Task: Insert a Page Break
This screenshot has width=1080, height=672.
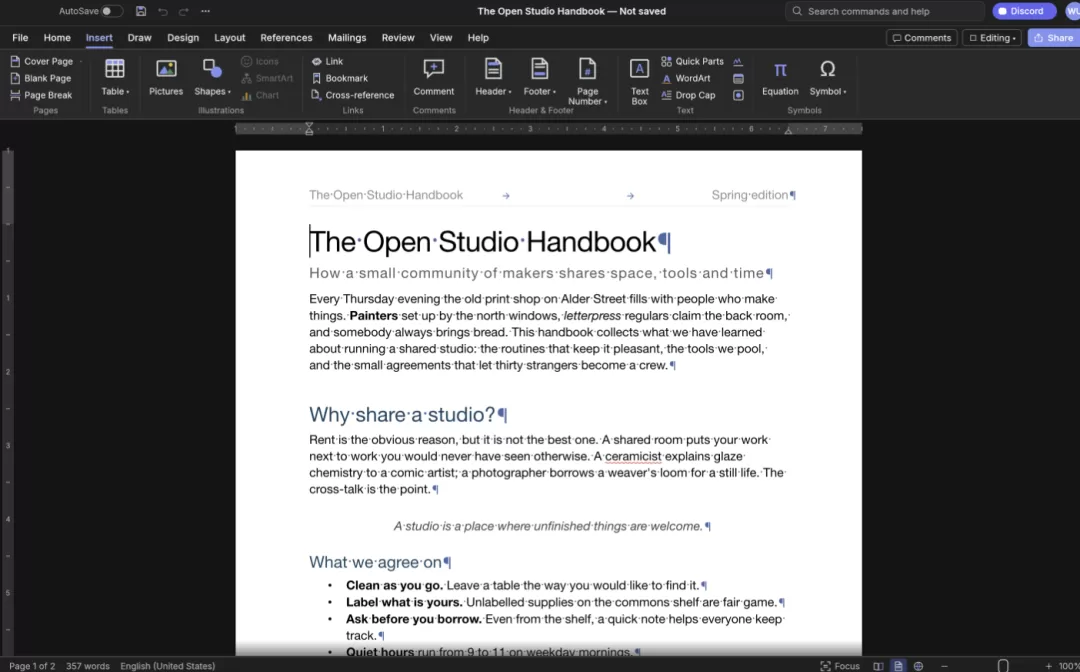Action: click(x=41, y=95)
